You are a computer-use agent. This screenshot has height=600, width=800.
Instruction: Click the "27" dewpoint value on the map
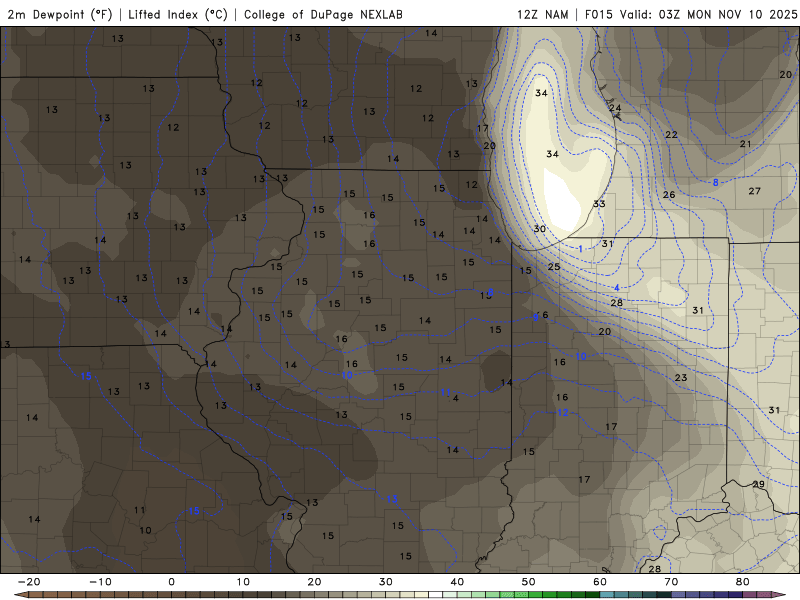pyautogui.click(x=755, y=191)
